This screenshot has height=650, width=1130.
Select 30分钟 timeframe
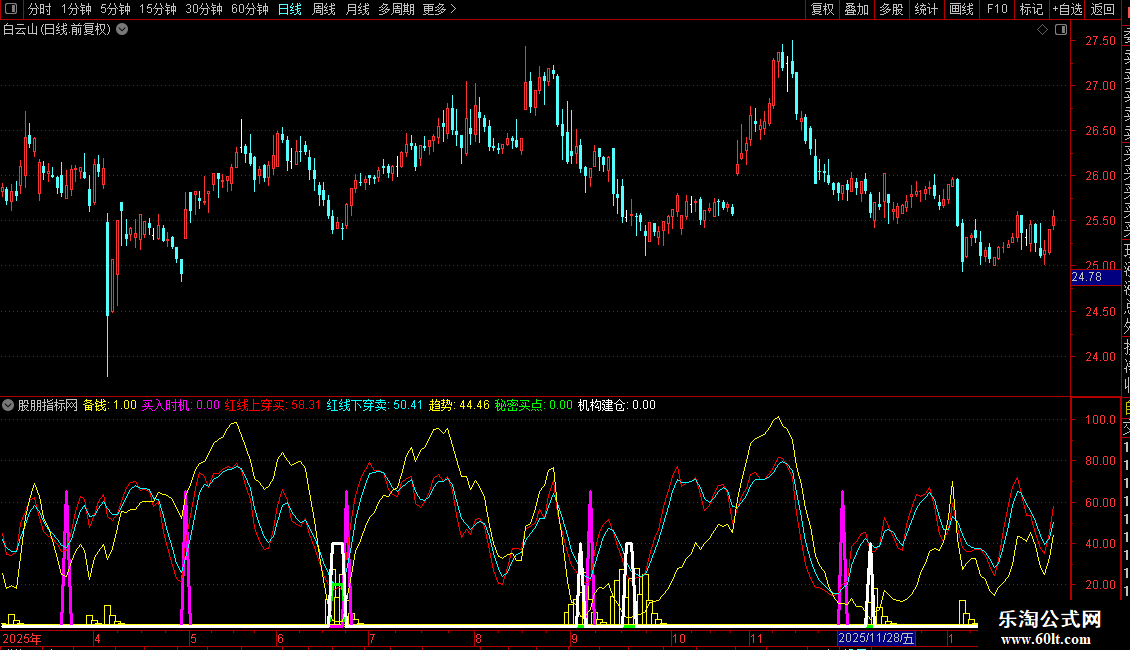coord(204,9)
